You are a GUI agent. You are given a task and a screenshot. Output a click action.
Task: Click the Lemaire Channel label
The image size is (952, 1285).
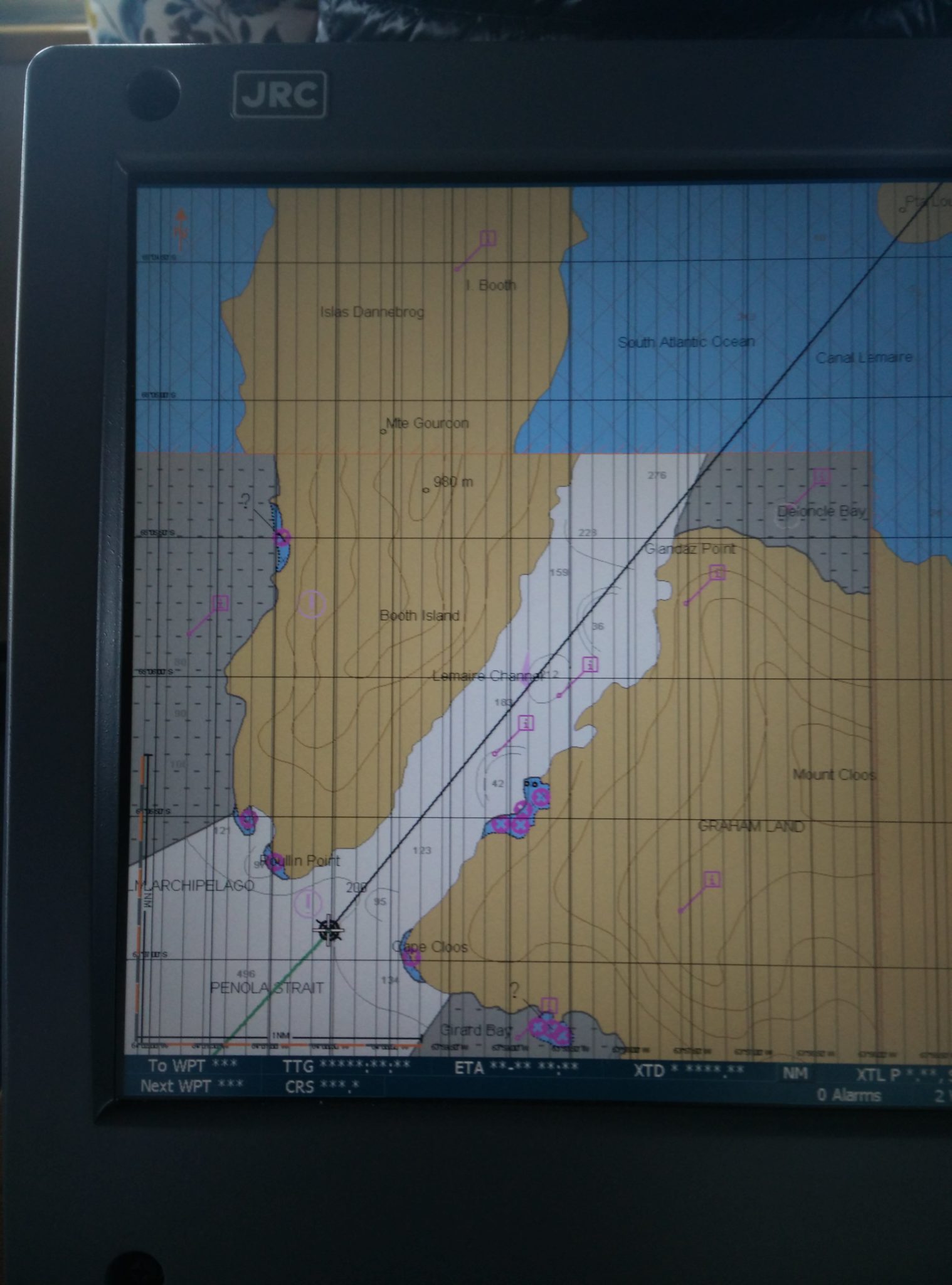point(488,676)
